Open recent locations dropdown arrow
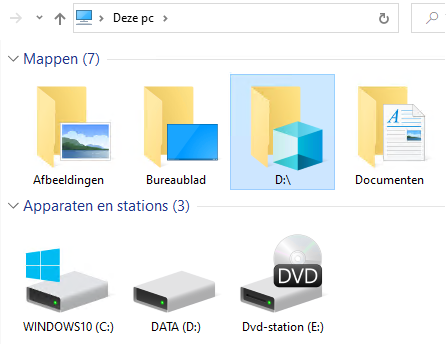This screenshot has height=361, width=446. coord(39,17)
